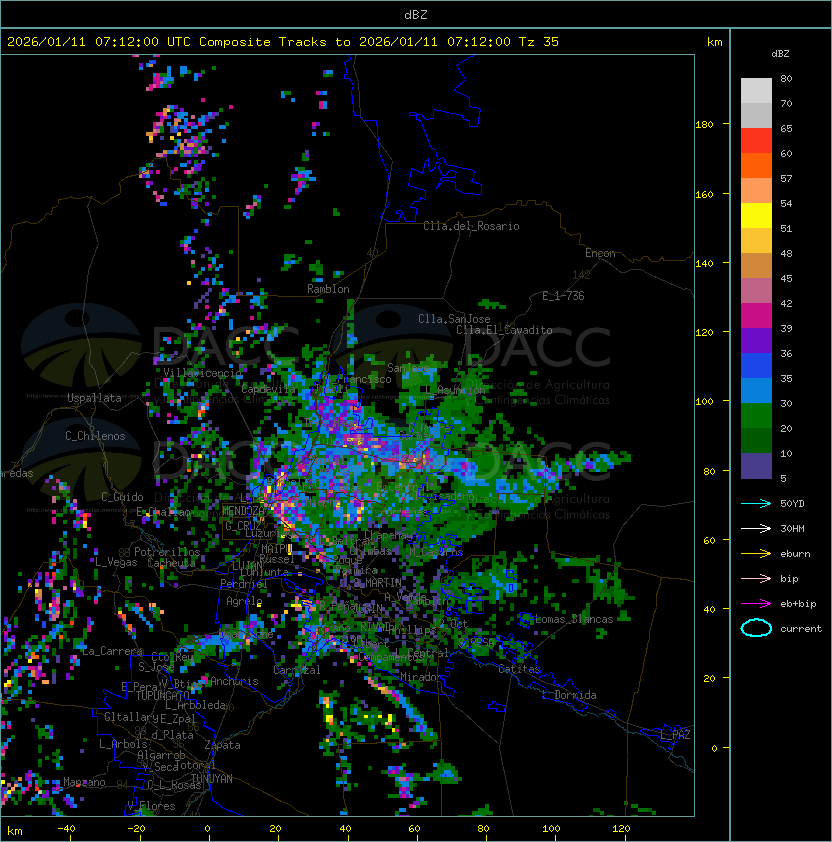Click the 'Tz 35' header value
Image resolution: width=832 pixels, height=842 pixels.
pos(539,41)
